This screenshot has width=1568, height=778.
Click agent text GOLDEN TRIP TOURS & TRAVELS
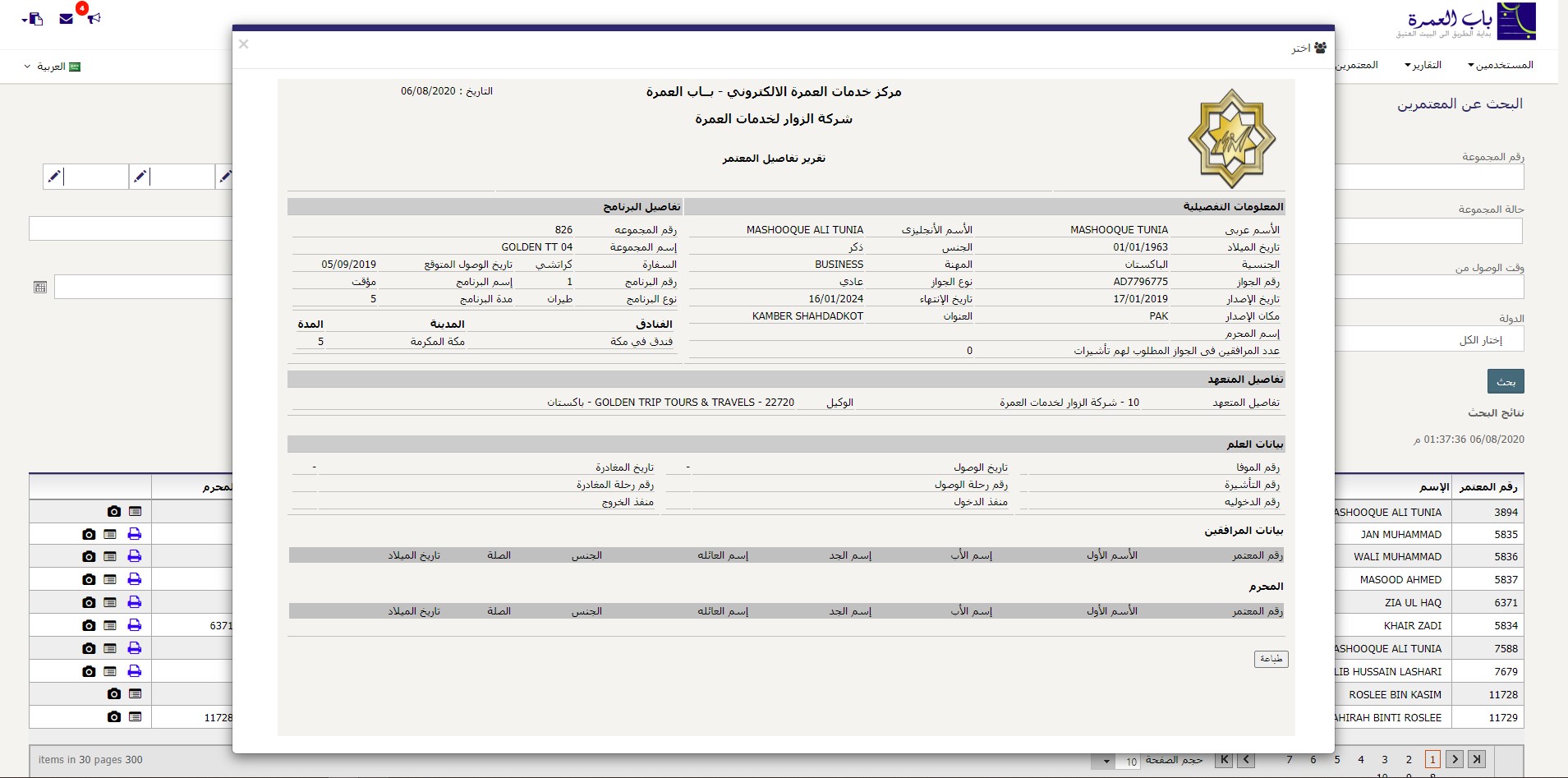coord(674,403)
